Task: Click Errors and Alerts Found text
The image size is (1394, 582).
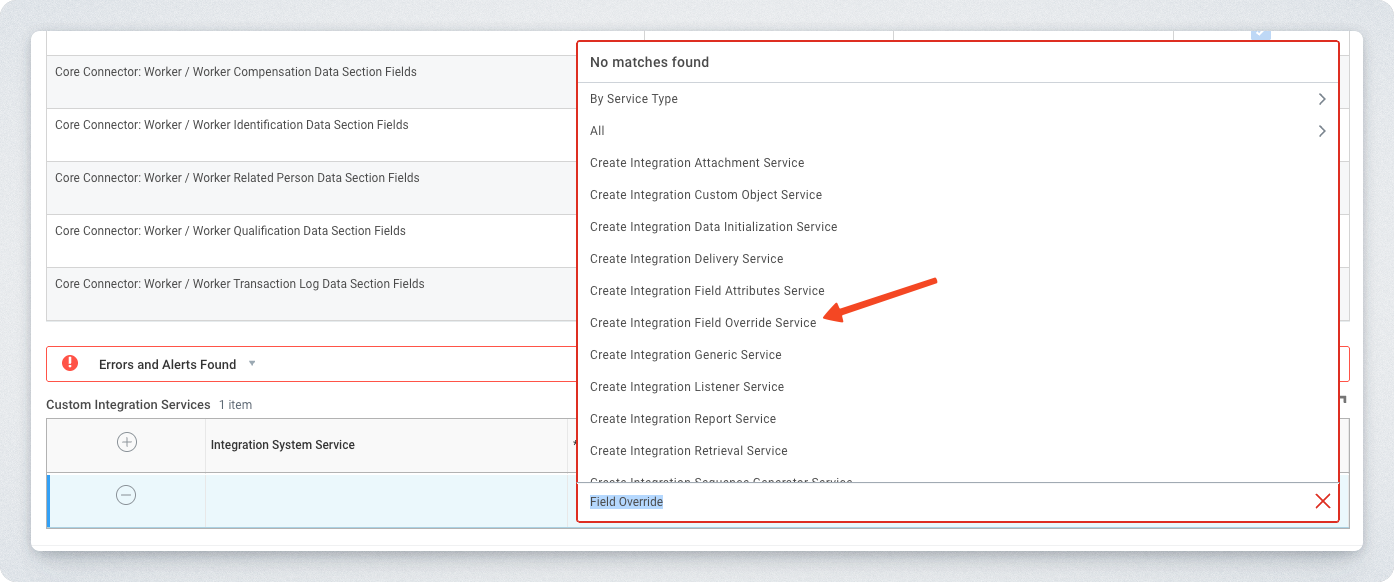Action: pyautogui.click(x=167, y=365)
